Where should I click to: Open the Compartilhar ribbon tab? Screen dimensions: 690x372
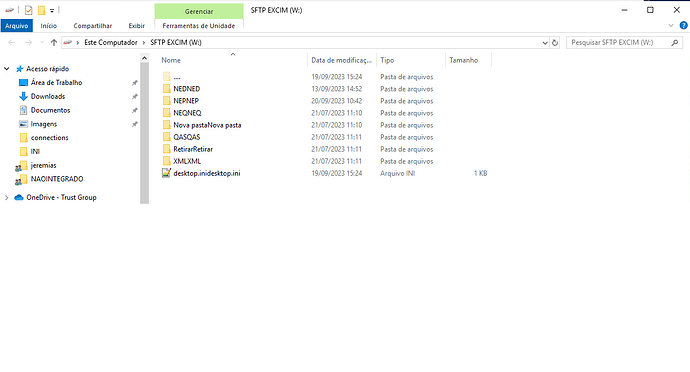pos(93,26)
